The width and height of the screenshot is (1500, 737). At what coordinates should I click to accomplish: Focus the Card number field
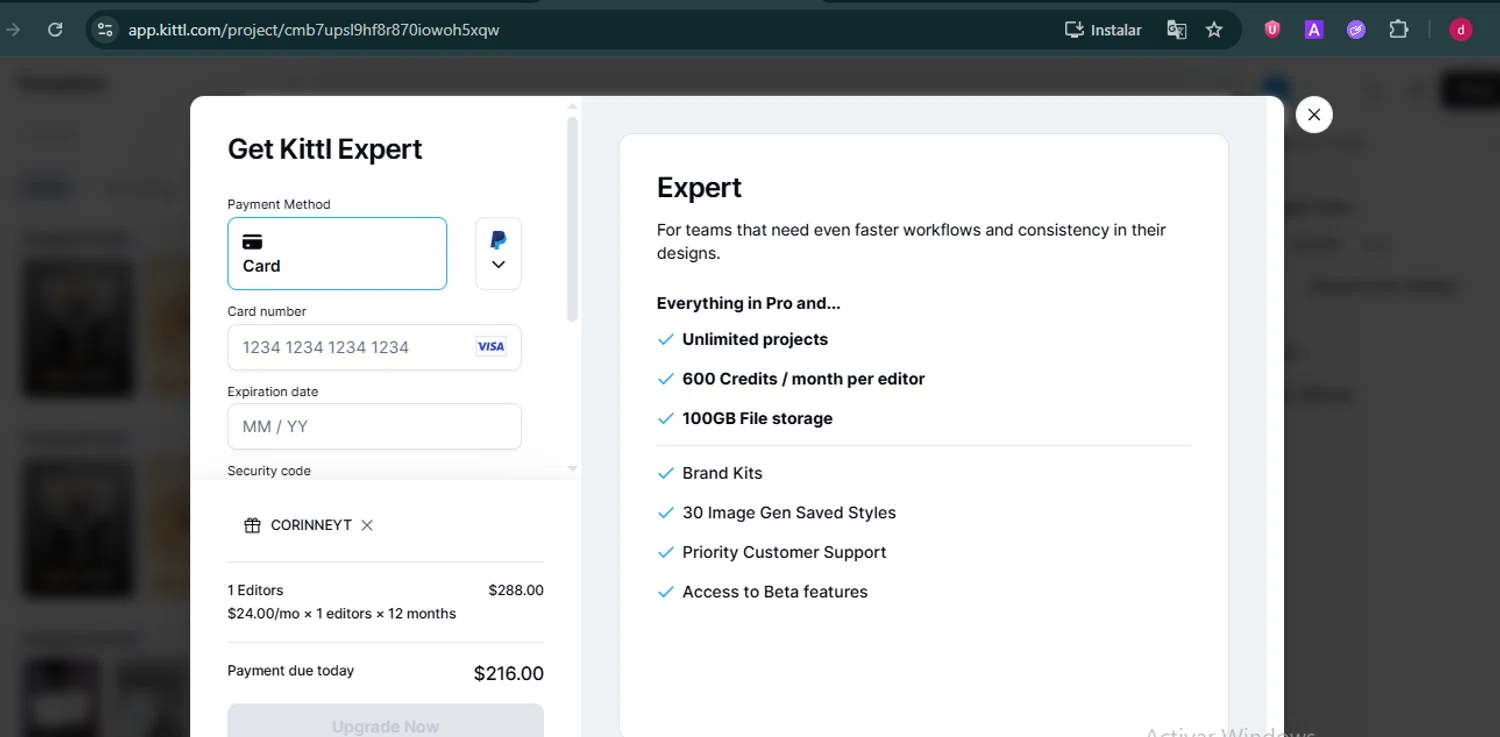(x=355, y=348)
